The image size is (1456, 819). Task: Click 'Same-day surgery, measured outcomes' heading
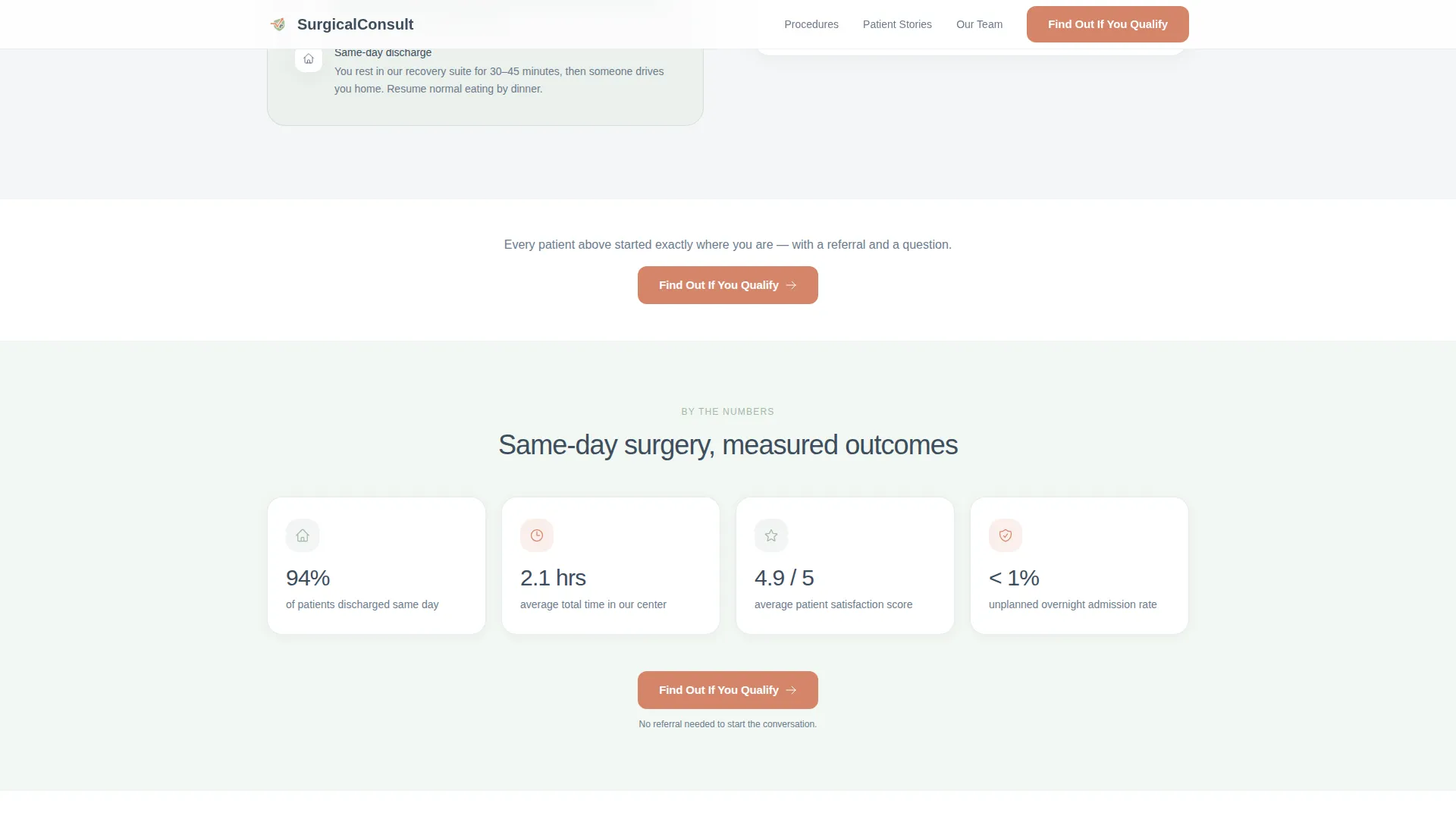728,445
